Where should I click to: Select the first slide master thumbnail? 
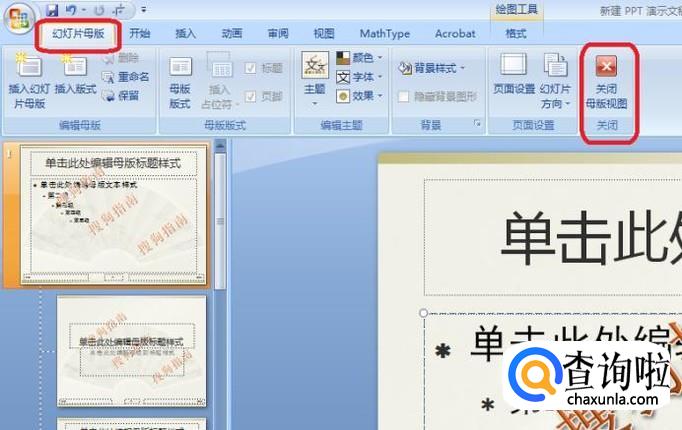click(113, 215)
